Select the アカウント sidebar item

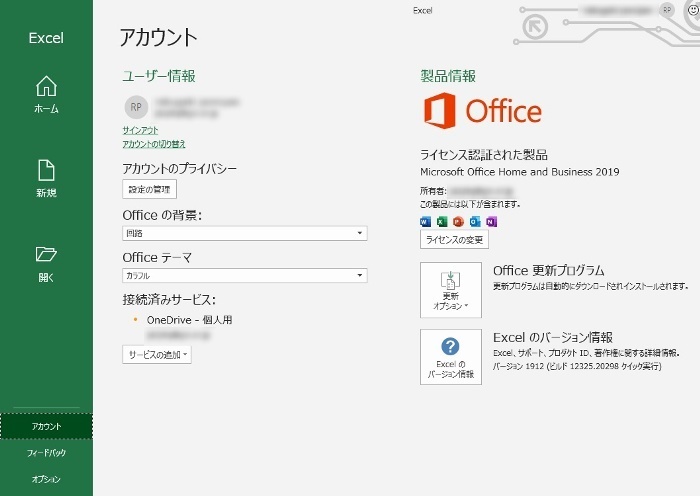click(x=46, y=426)
